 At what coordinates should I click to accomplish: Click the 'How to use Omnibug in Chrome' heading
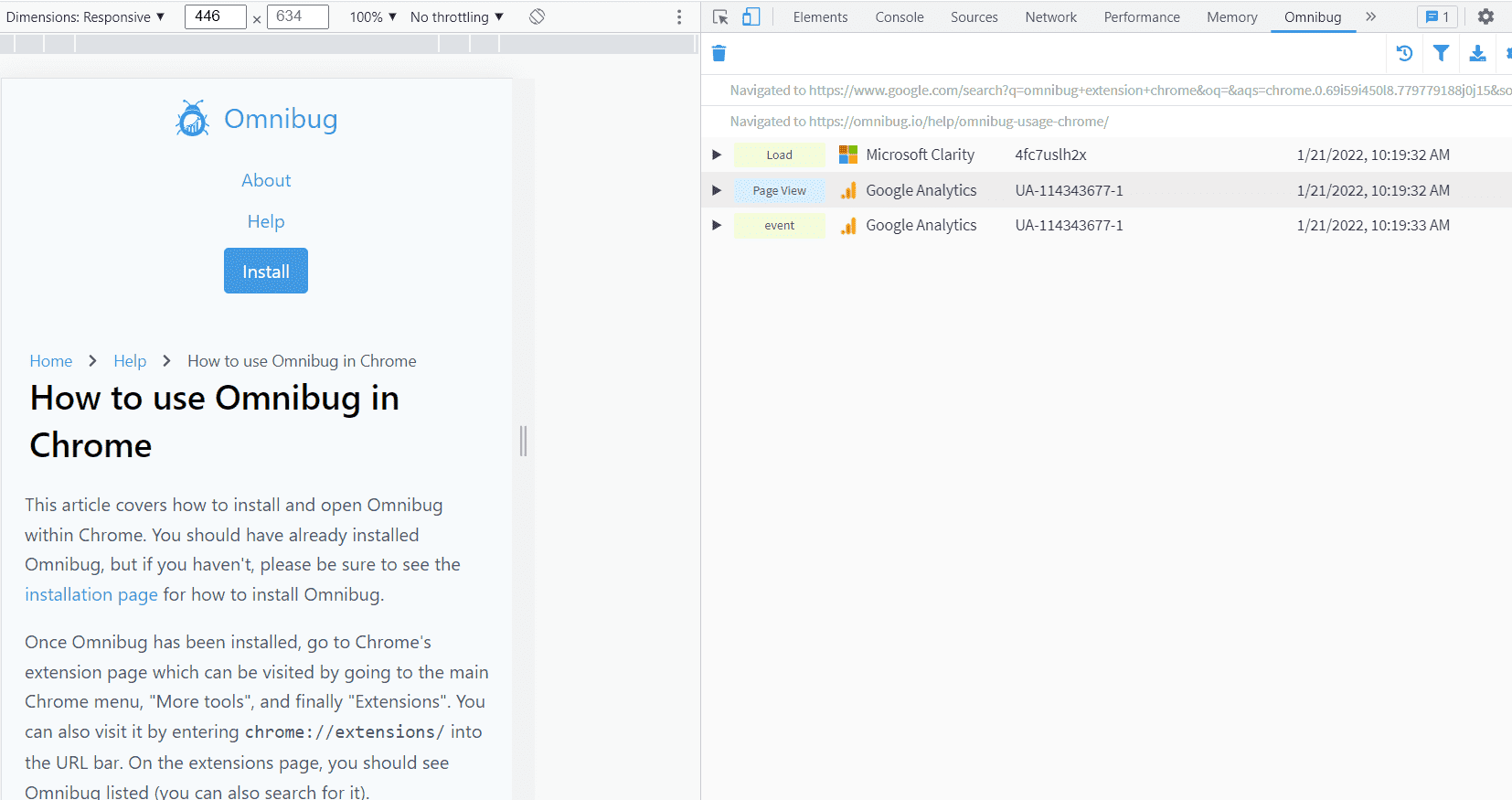click(215, 421)
